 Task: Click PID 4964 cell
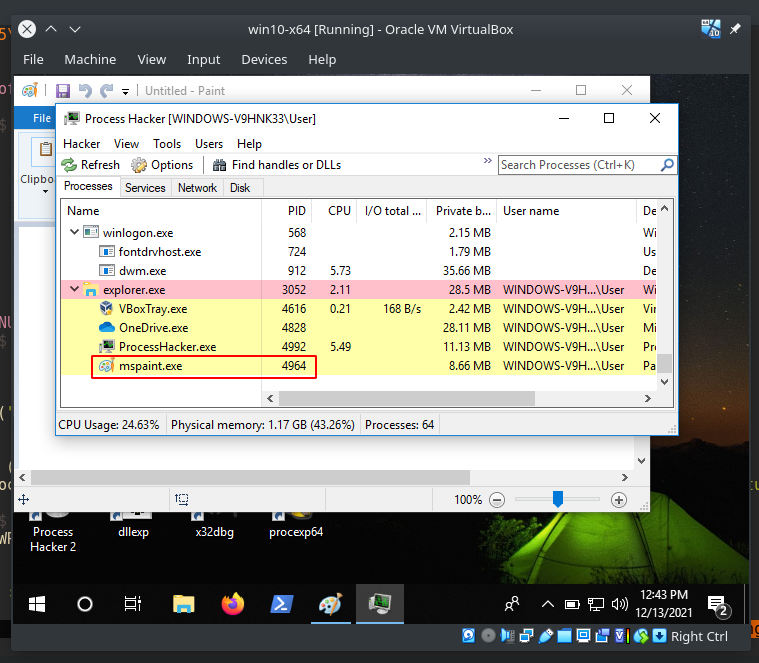(x=294, y=366)
